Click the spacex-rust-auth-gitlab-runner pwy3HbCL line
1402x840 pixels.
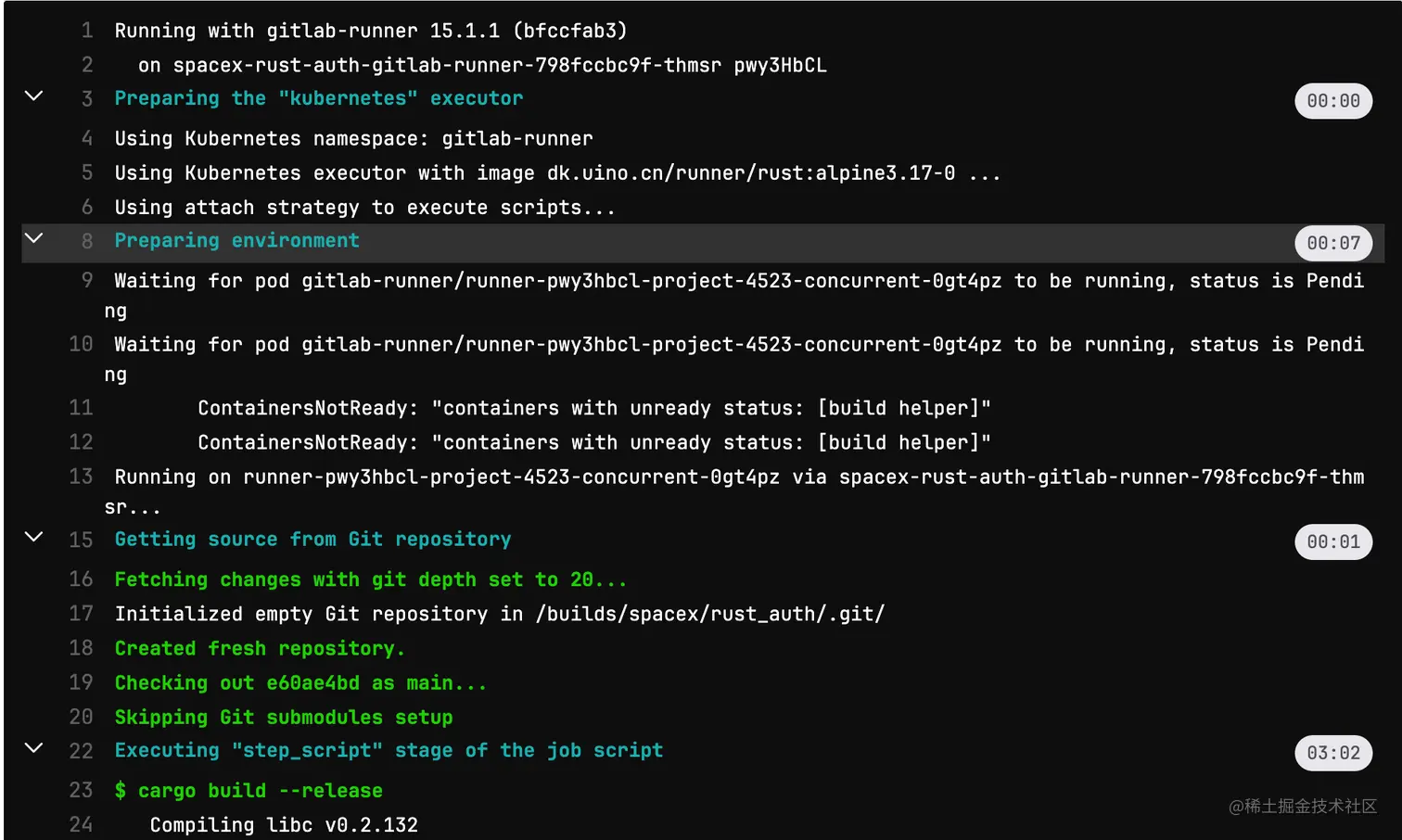[482, 65]
